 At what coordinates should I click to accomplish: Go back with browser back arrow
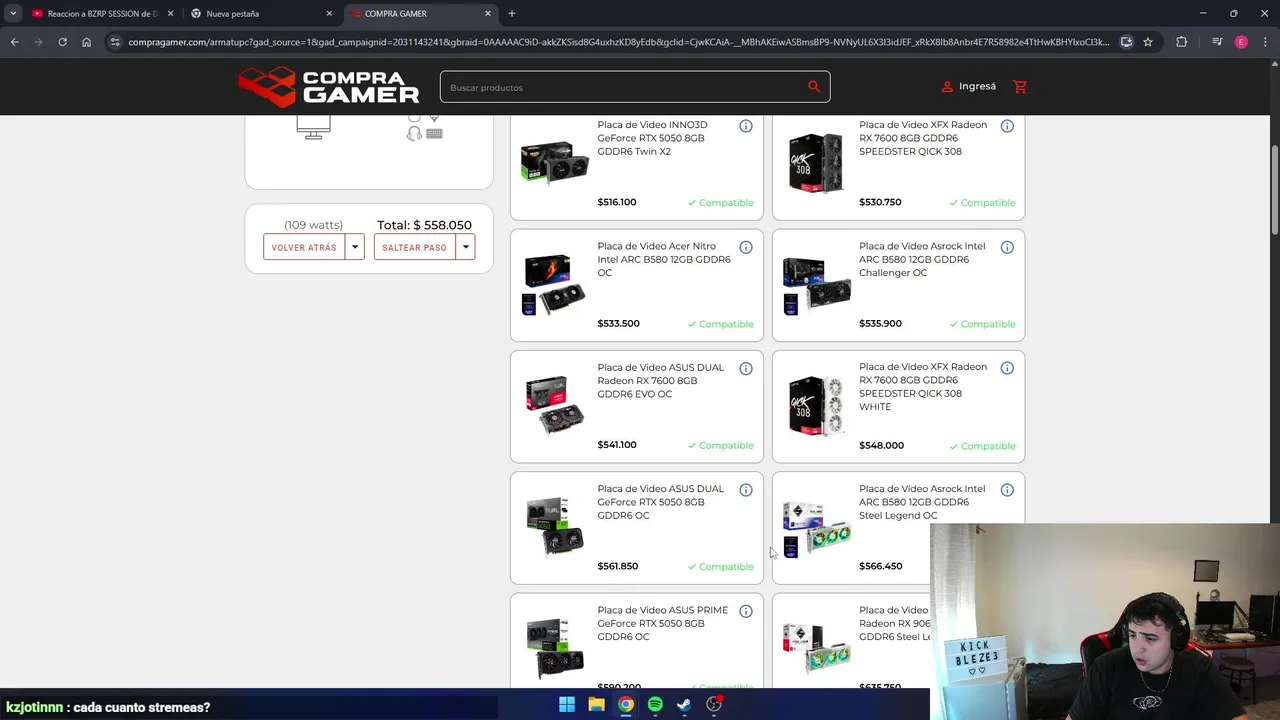(14, 42)
